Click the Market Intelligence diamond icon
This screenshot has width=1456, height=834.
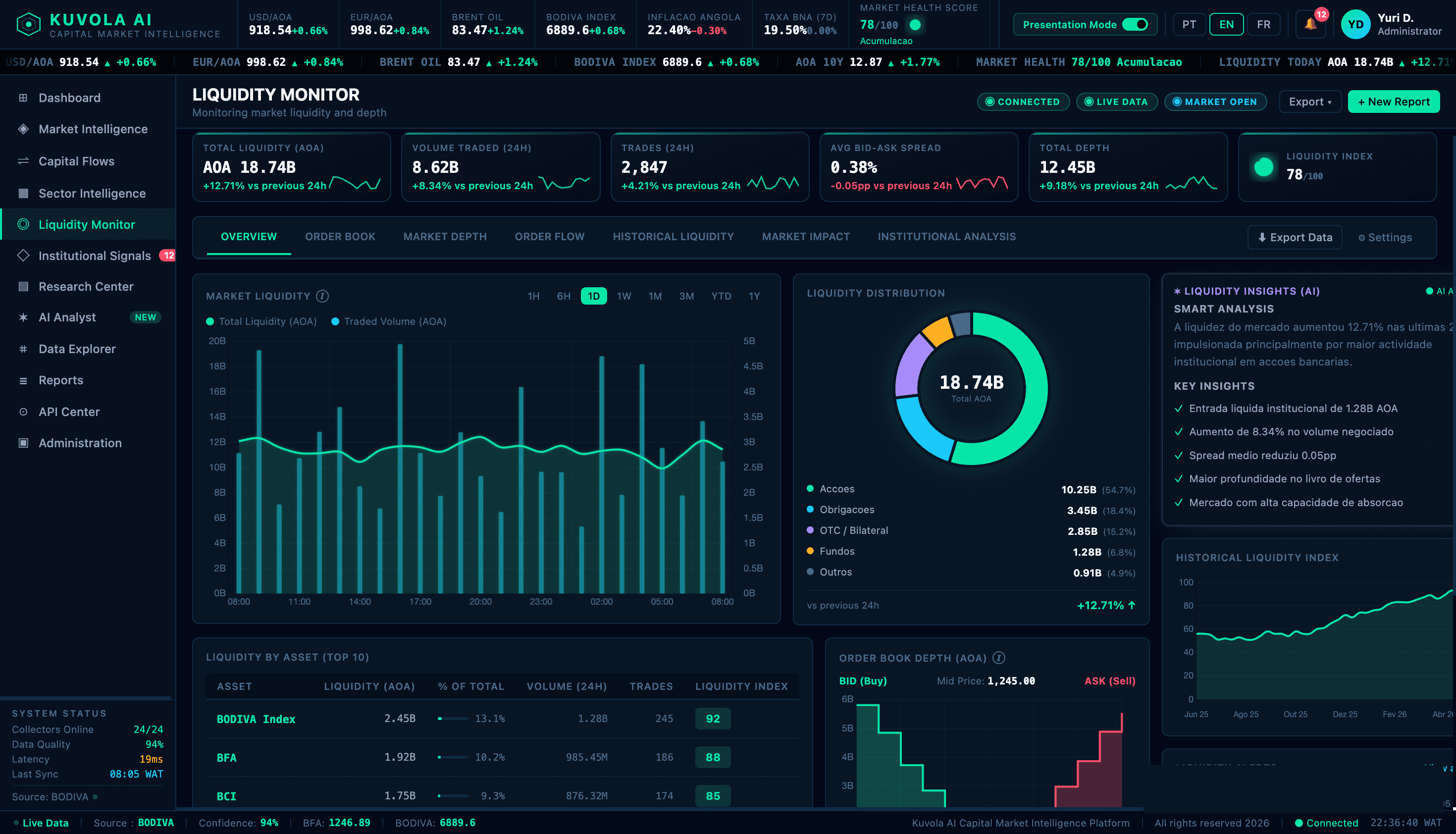point(23,129)
